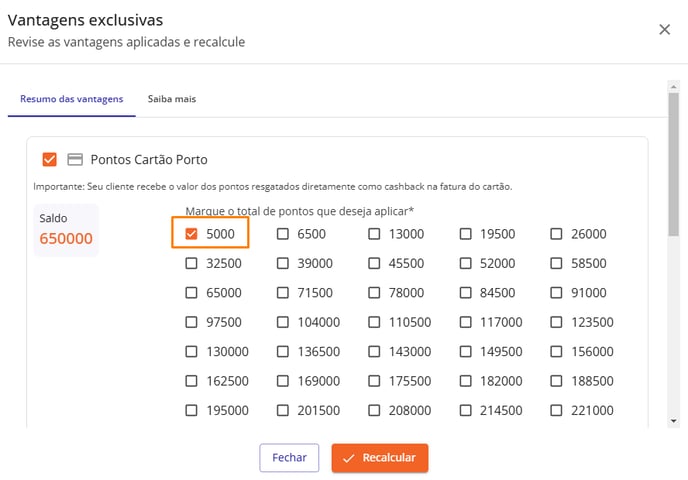Select the 6500 points checkbox
Image resolution: width=688 pixels, height=480 pixels.
[283, 234]
